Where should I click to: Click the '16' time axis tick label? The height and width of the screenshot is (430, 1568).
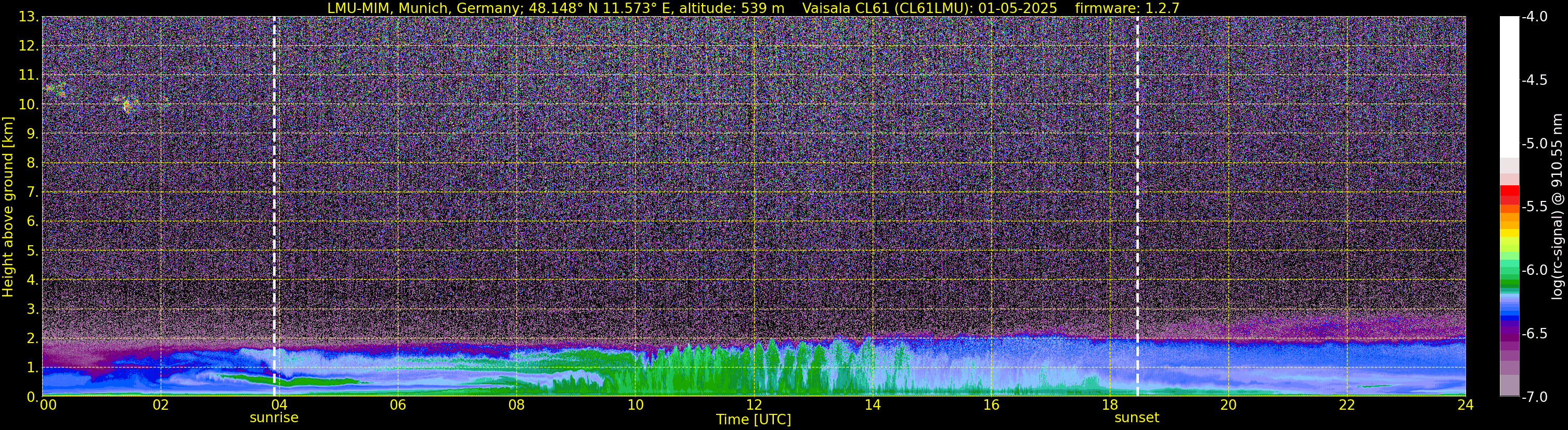pos(991,404)
